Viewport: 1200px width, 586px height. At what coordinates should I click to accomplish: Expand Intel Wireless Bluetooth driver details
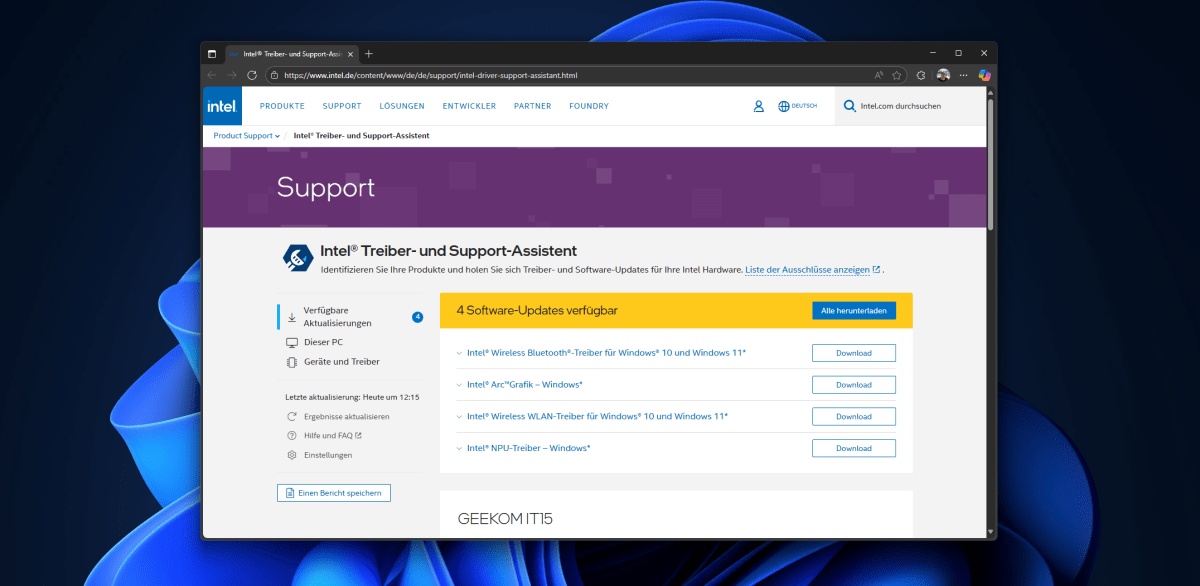tap(459, 353)
